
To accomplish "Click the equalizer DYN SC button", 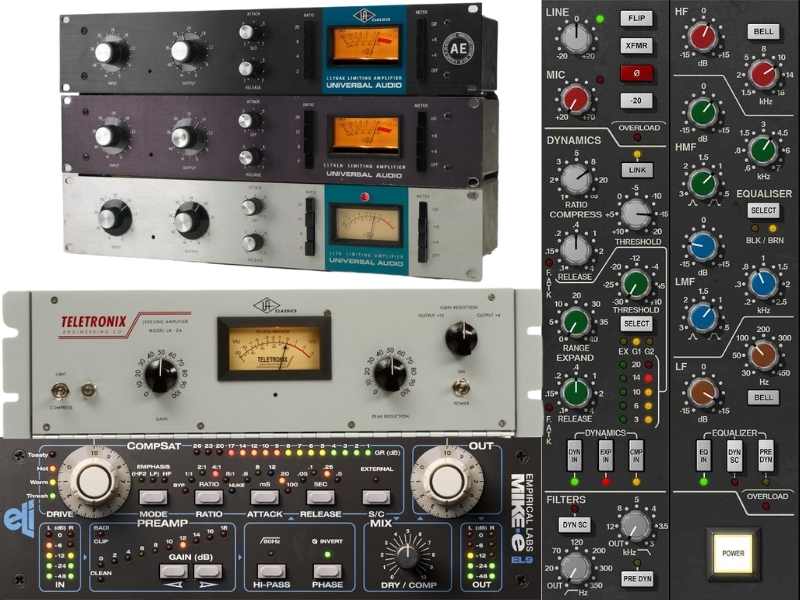I will coord(734,455).
